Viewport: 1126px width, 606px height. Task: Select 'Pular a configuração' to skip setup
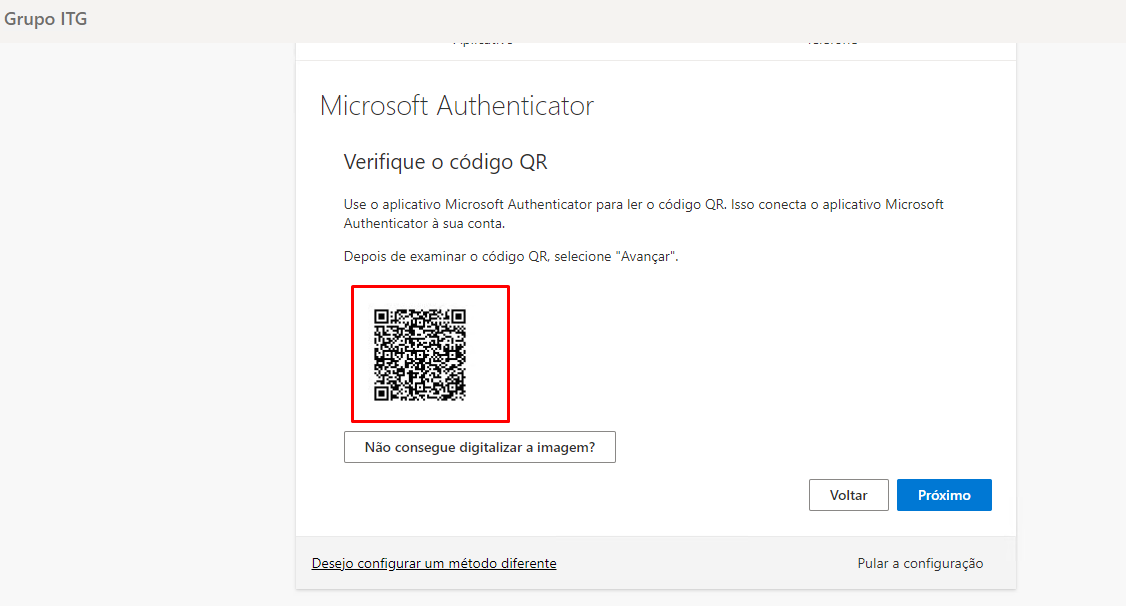920,563
